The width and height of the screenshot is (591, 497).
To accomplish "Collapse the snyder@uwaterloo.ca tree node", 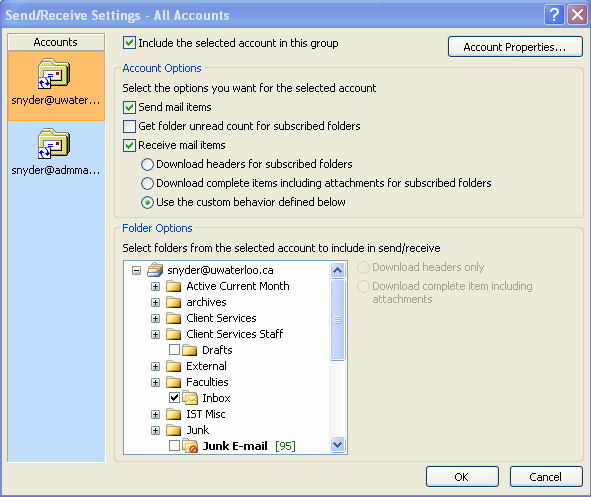I will click(136, 271).
